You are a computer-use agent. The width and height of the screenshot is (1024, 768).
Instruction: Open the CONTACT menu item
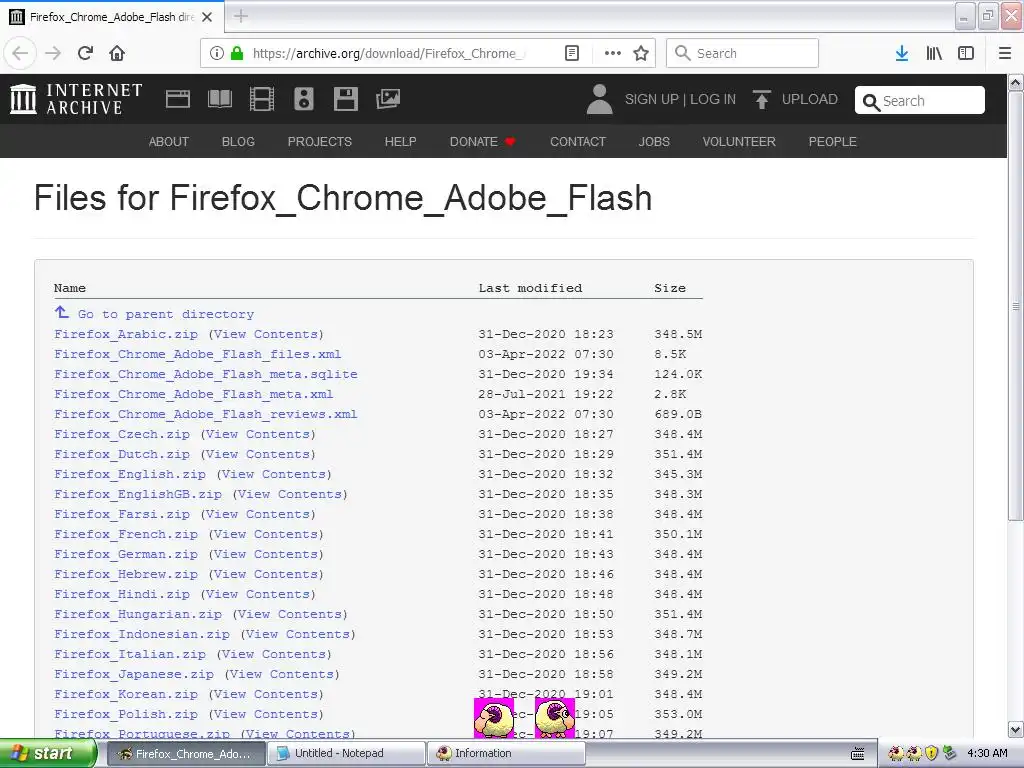tap(578, 142)
